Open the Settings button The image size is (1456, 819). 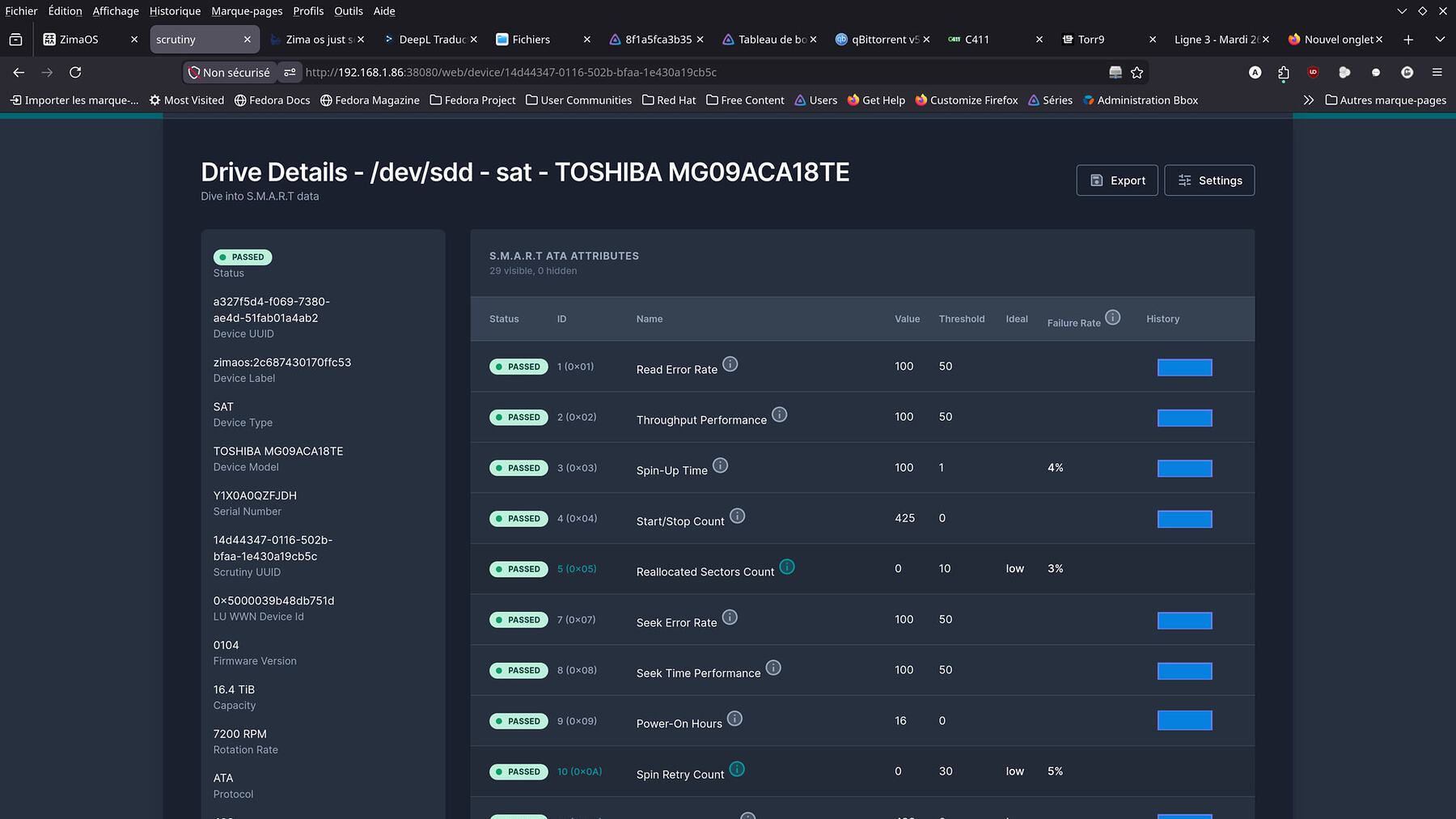click(x=1209, y=180)
